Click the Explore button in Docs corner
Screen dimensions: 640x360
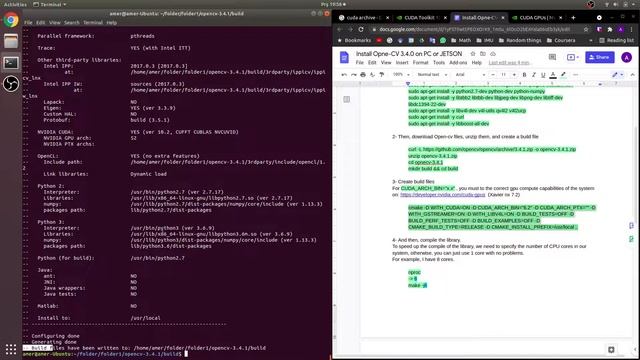(x=611, y=349)
